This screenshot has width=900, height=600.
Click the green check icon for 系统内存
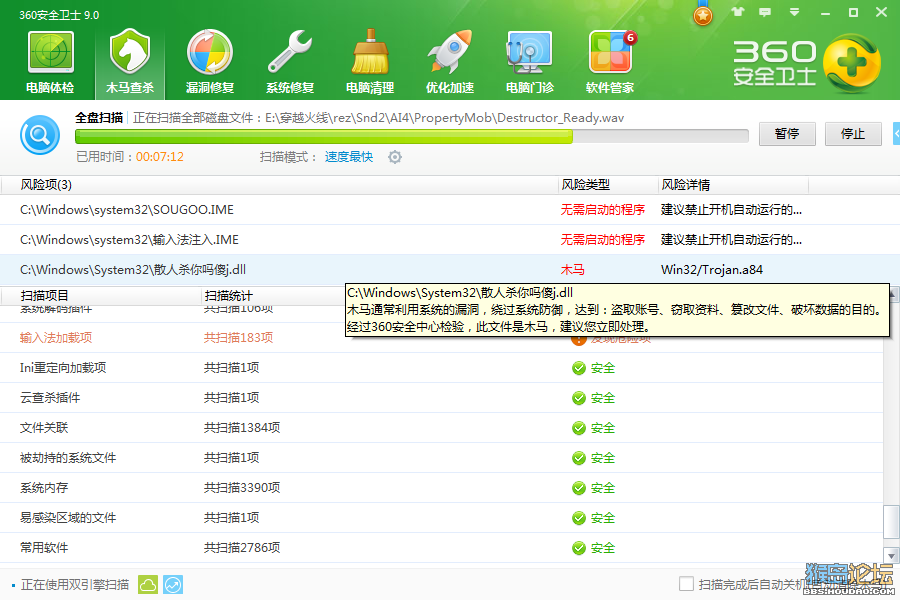579,488
